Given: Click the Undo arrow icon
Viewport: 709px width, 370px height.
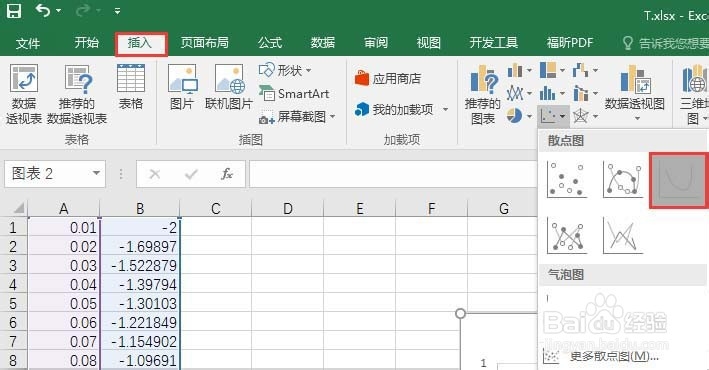Looking at the screenshot, I should tap(43, 10).
